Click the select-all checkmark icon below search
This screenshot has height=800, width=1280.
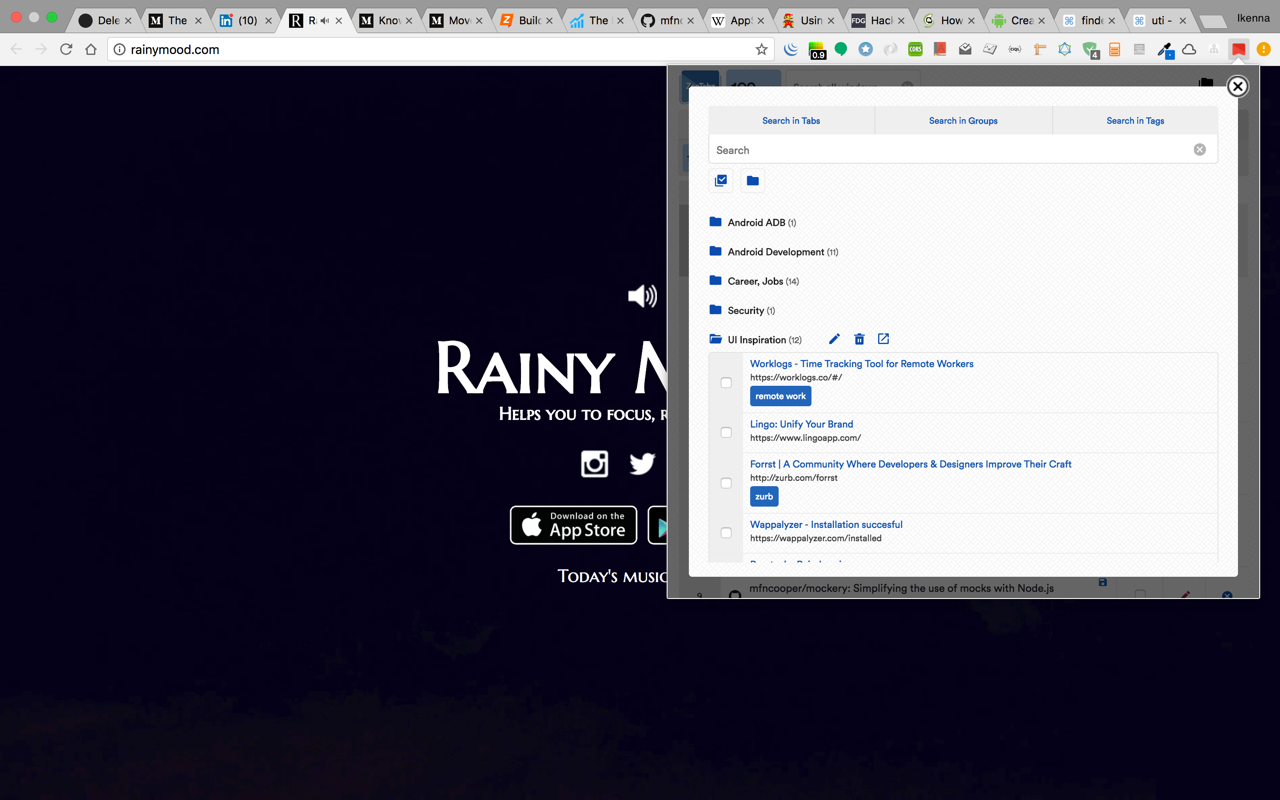(721, 180)
